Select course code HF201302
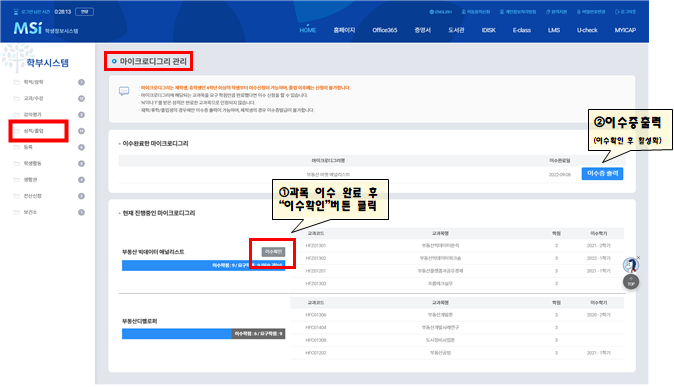 (316, 258)
